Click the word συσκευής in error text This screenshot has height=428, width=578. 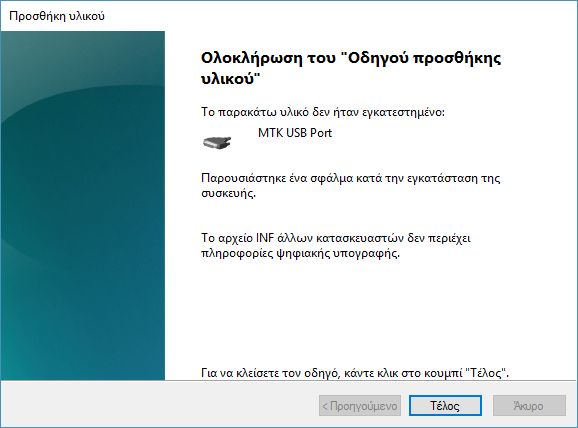pos(228,193)
